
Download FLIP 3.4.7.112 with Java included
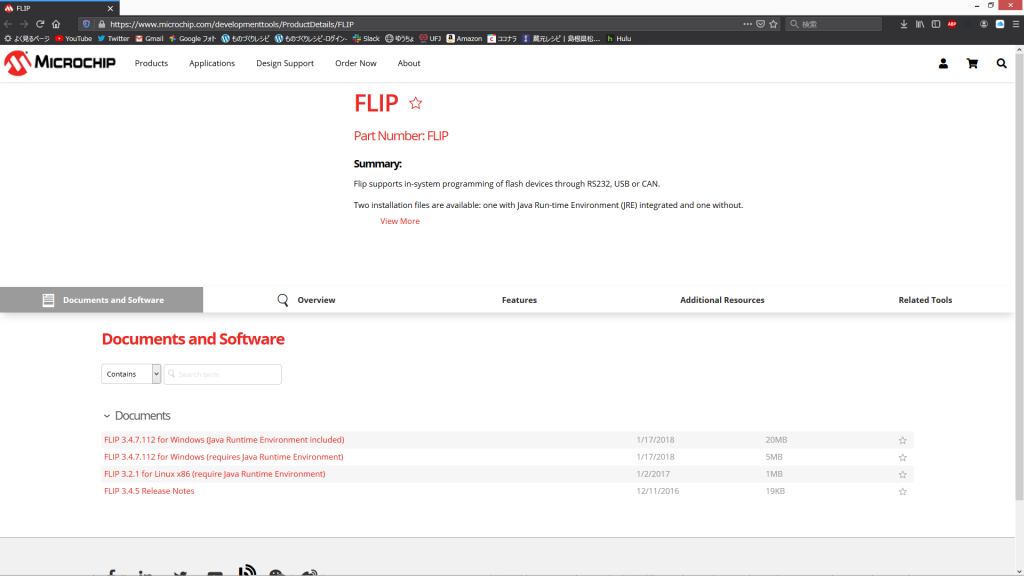(224, 440)
